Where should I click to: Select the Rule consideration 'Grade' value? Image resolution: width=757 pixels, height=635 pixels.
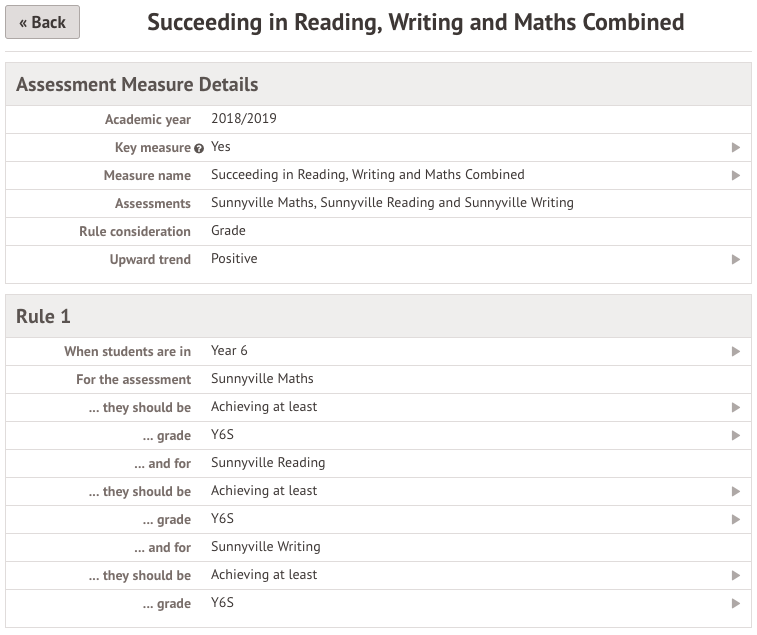pyautogui.click(x=228, y=231)
